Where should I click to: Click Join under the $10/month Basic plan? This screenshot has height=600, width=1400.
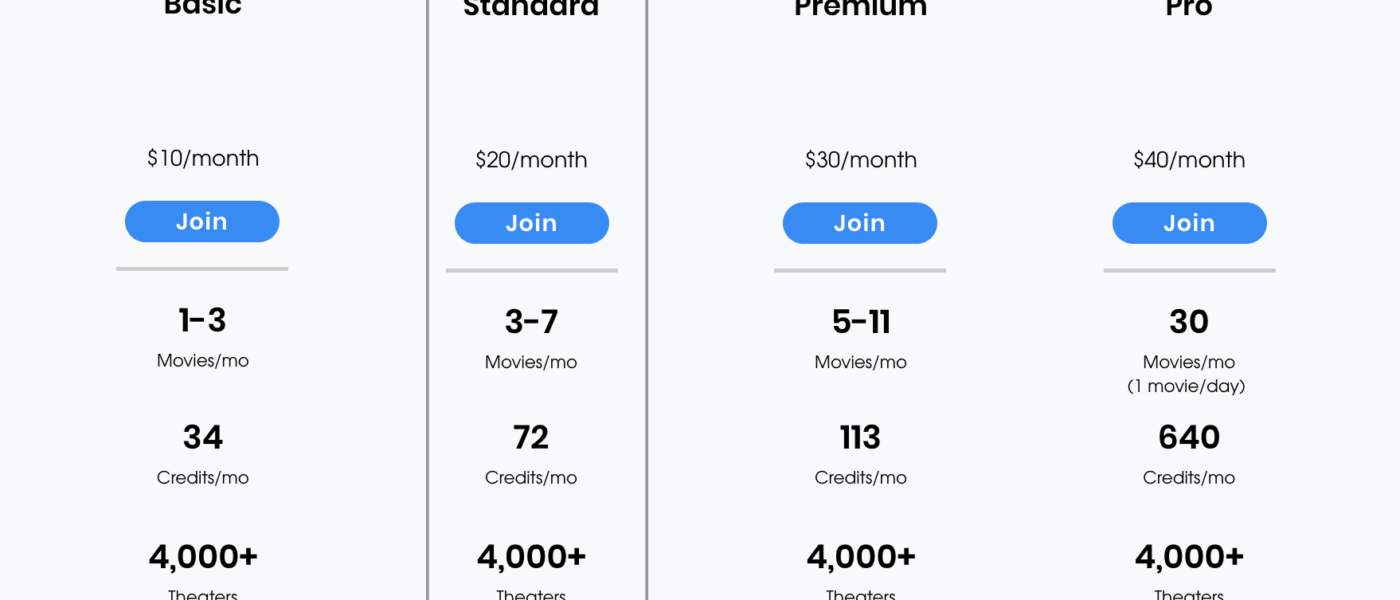click(x=202, y=221)
